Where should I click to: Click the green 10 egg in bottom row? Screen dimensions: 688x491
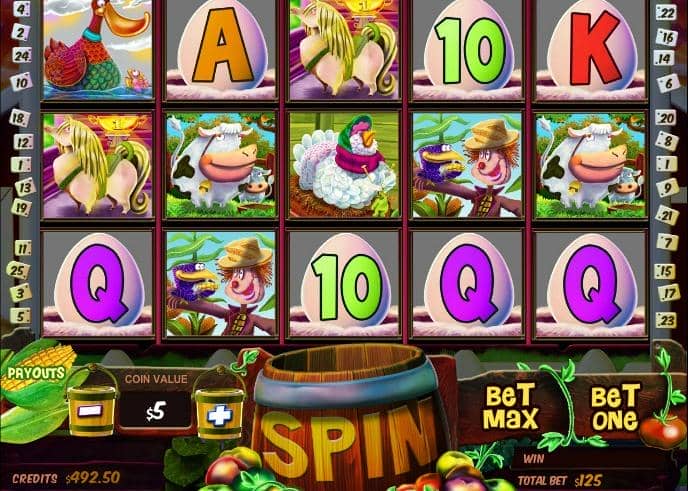click(344, 284)
